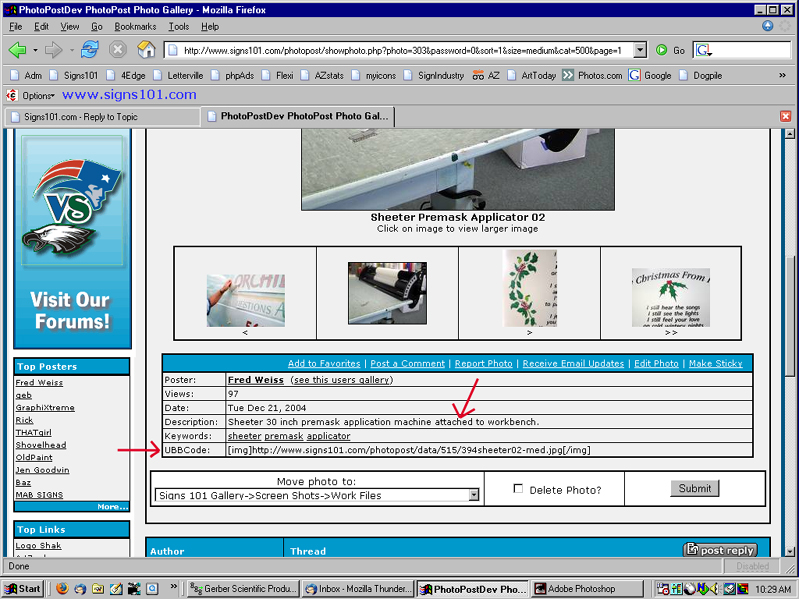799x599 pixels.
Task: Click Add to Favorites link
Action: [x=324, y=363]
